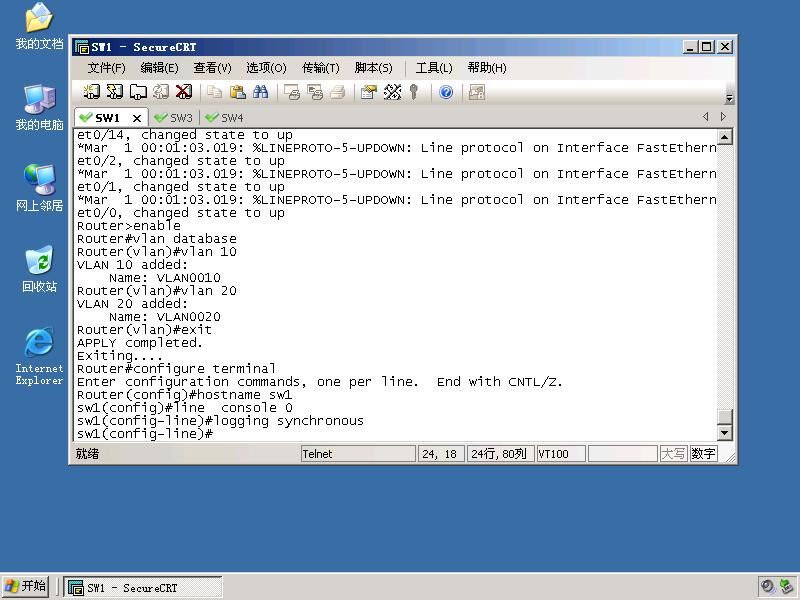
Task: Click the 数字 num lock indicator
Action: pos(703,454)
